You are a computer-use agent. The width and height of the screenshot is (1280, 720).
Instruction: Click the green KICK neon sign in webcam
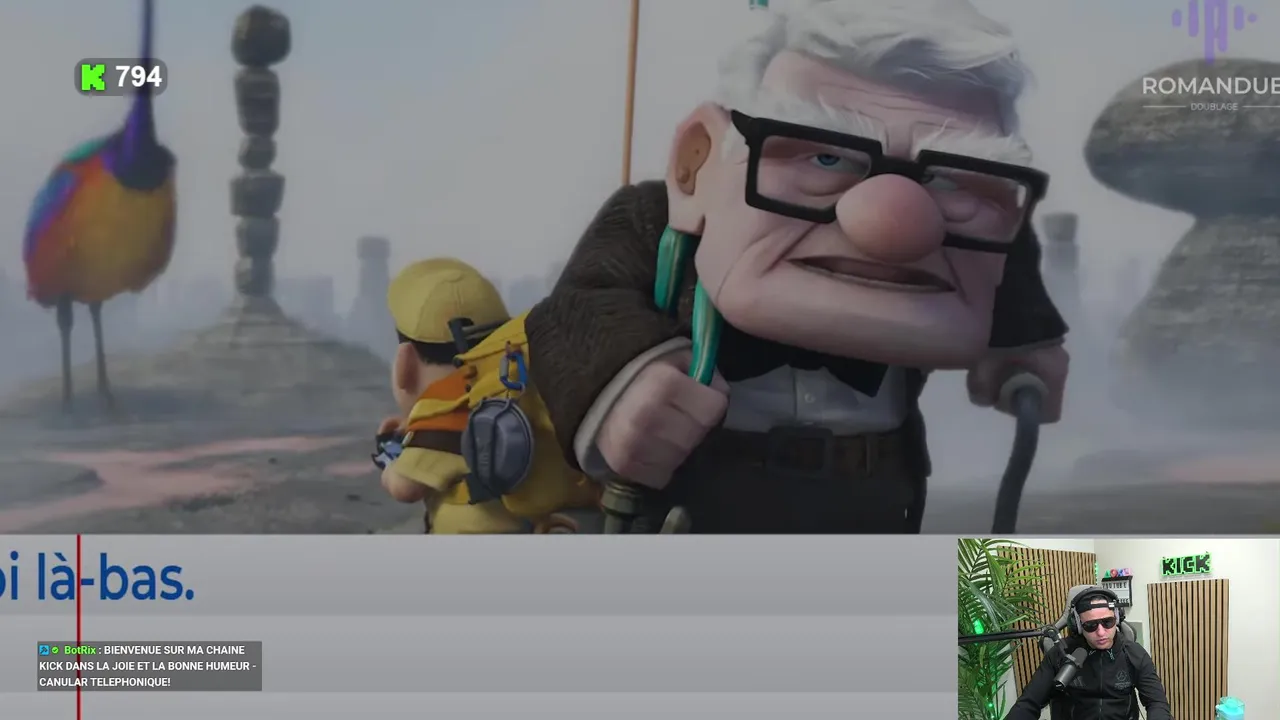(x=1185, y=565)
